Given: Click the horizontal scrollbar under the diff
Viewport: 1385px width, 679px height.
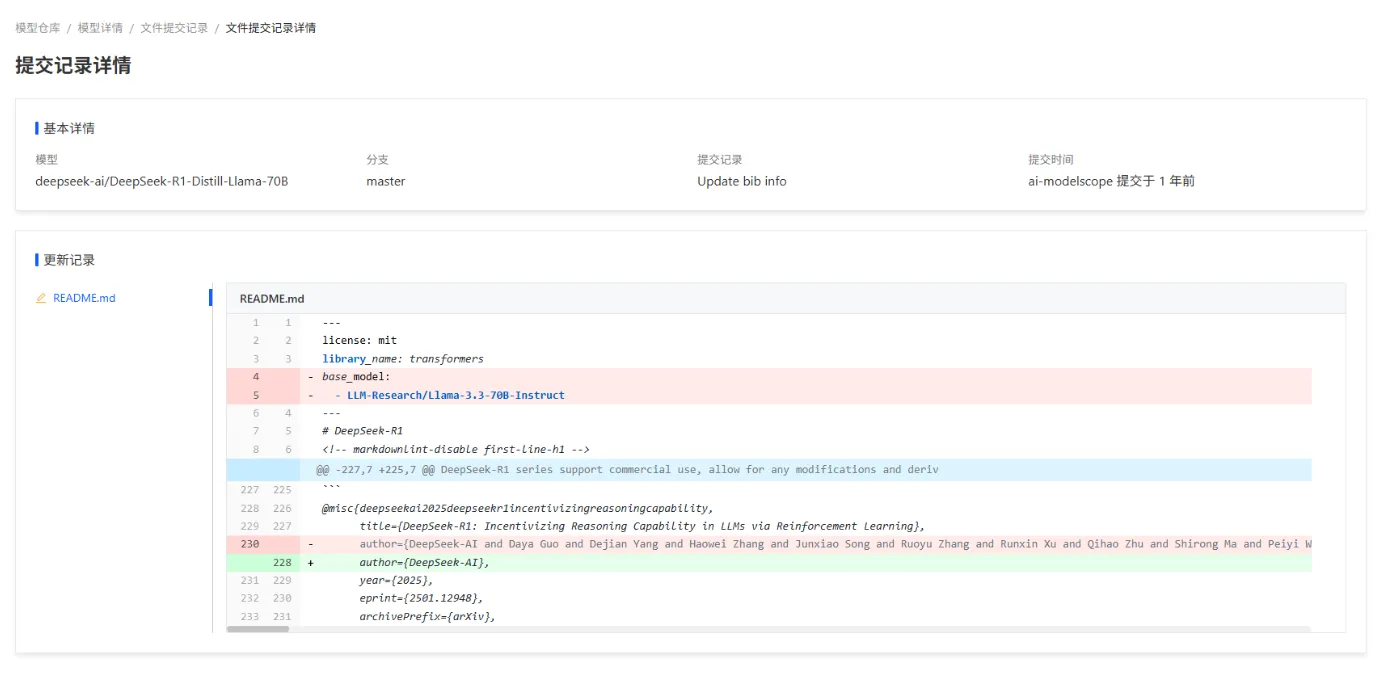Looking at the screenshot, I should [258, 629].
